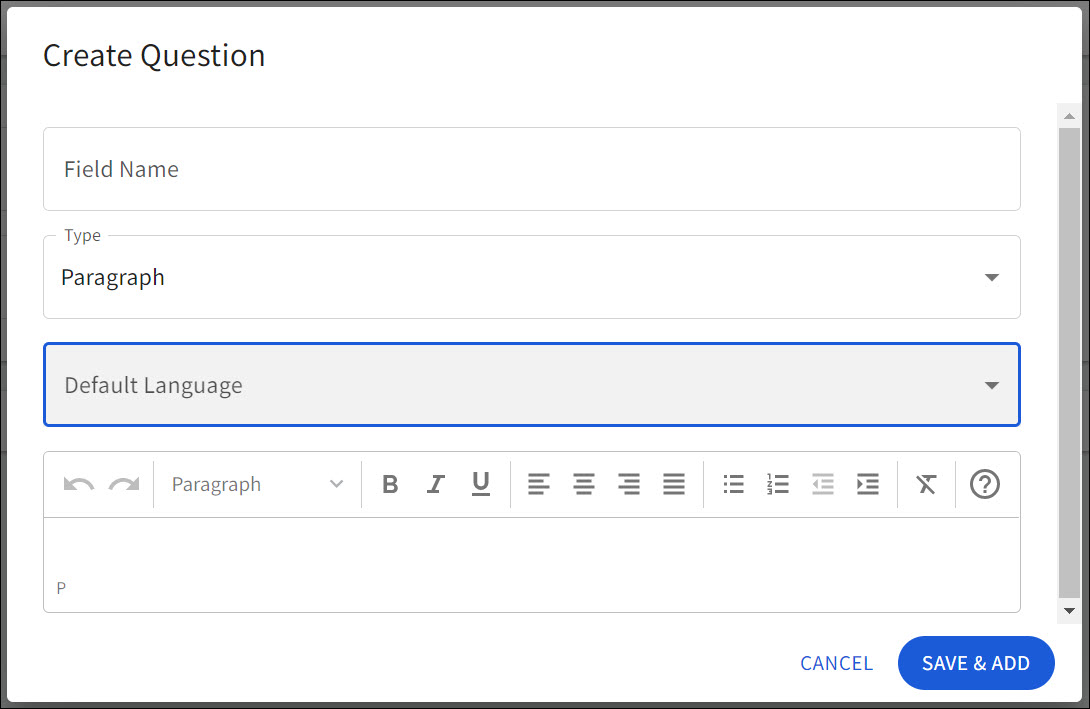Screen dimensions: 1090x709
Task: Click inside the Field Name input
Action: [x=530, y=169]
